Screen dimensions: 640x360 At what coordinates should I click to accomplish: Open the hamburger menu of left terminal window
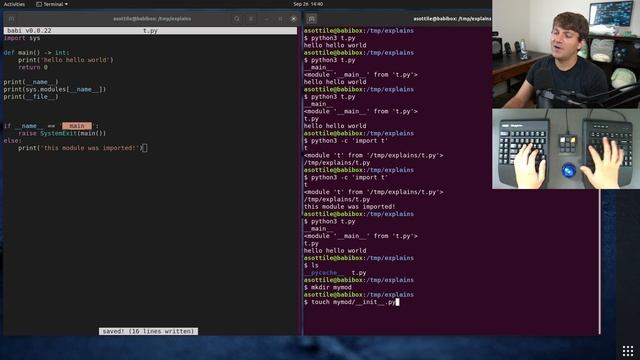pos(251,19)
